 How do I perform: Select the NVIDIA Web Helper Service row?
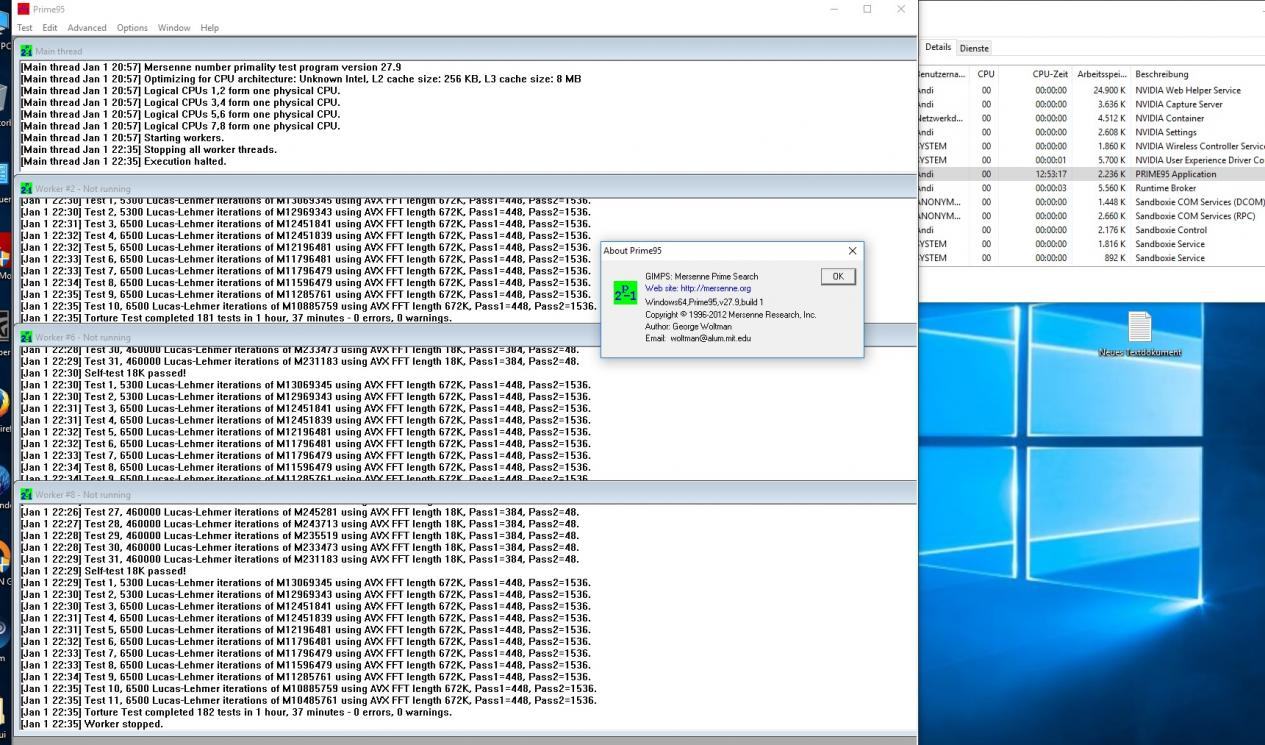click(x=1091, y=90)
